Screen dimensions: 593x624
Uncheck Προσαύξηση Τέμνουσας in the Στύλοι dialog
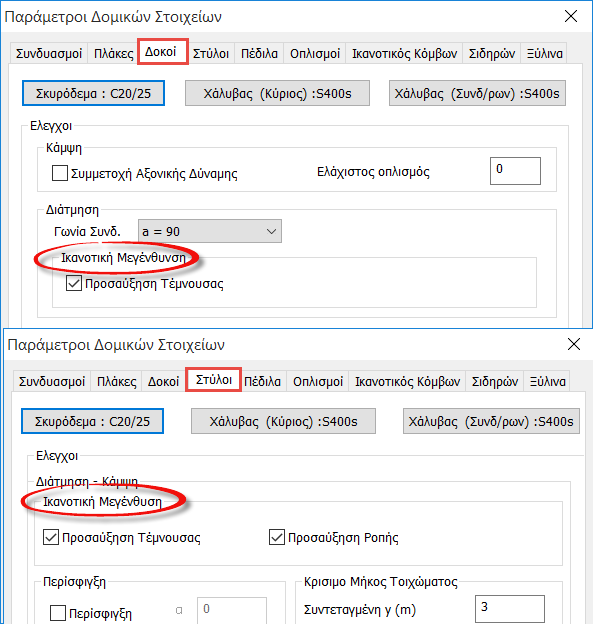pyautogui.click(x=51, y=537)
